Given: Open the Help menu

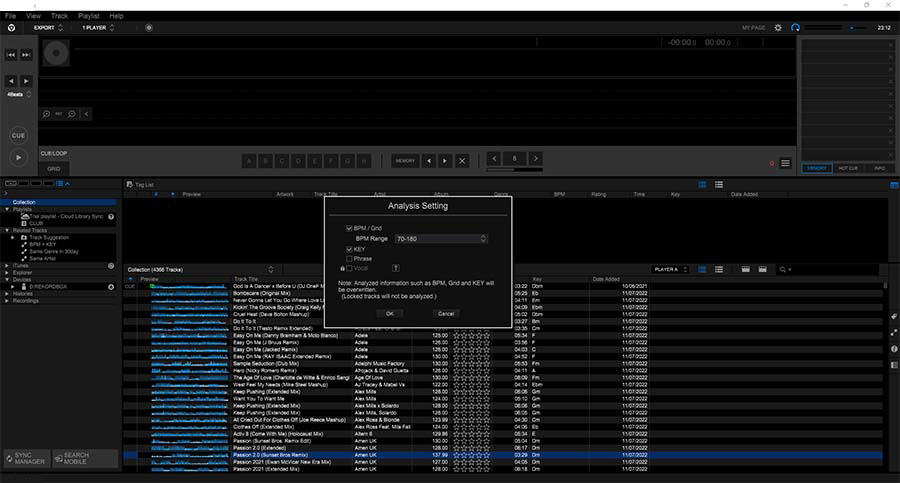Looking at the screenshot, I should (x=117, y=16).
